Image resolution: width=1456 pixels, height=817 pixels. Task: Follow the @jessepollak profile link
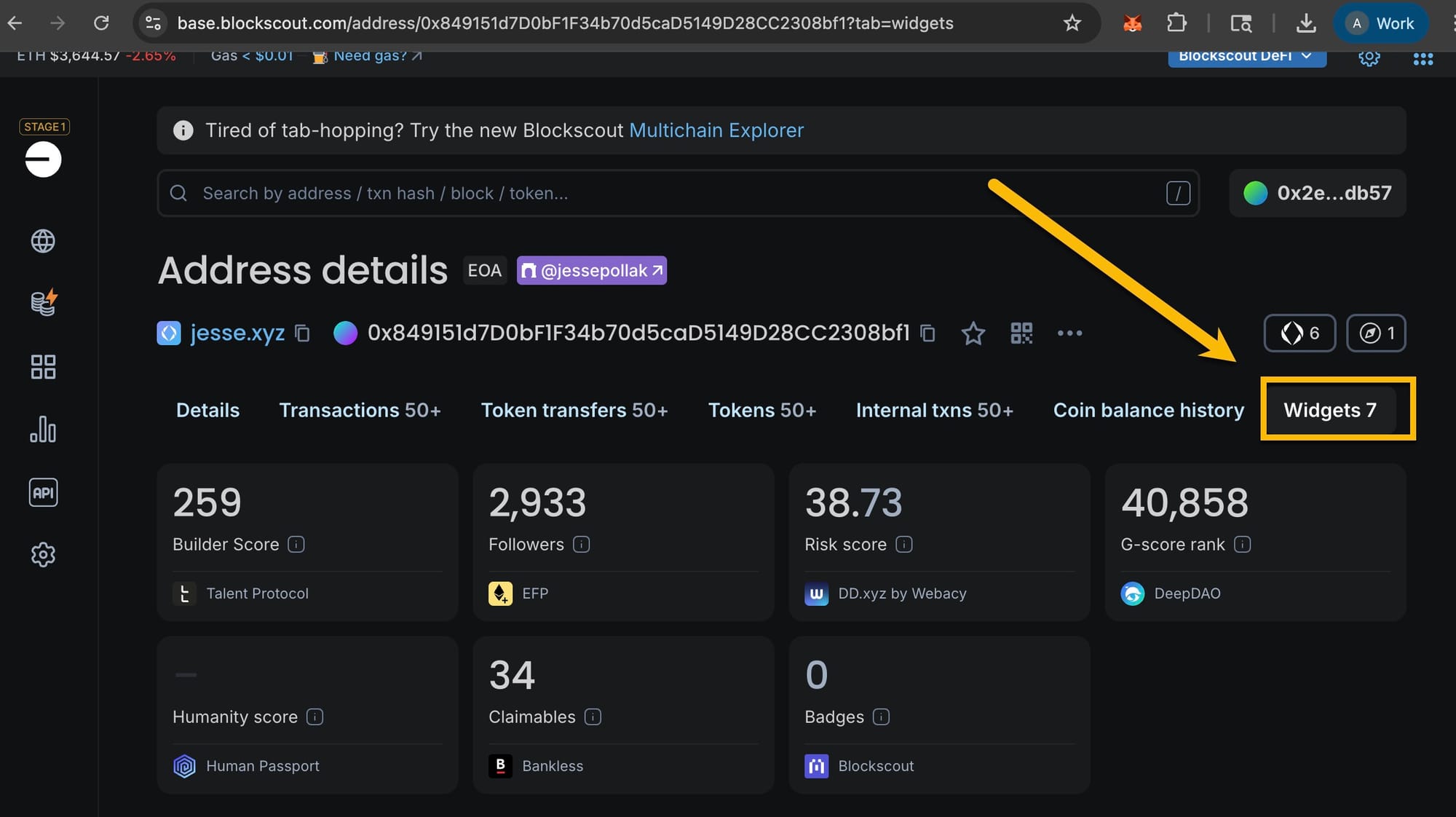pyautogui.click(x=591, y=270)
